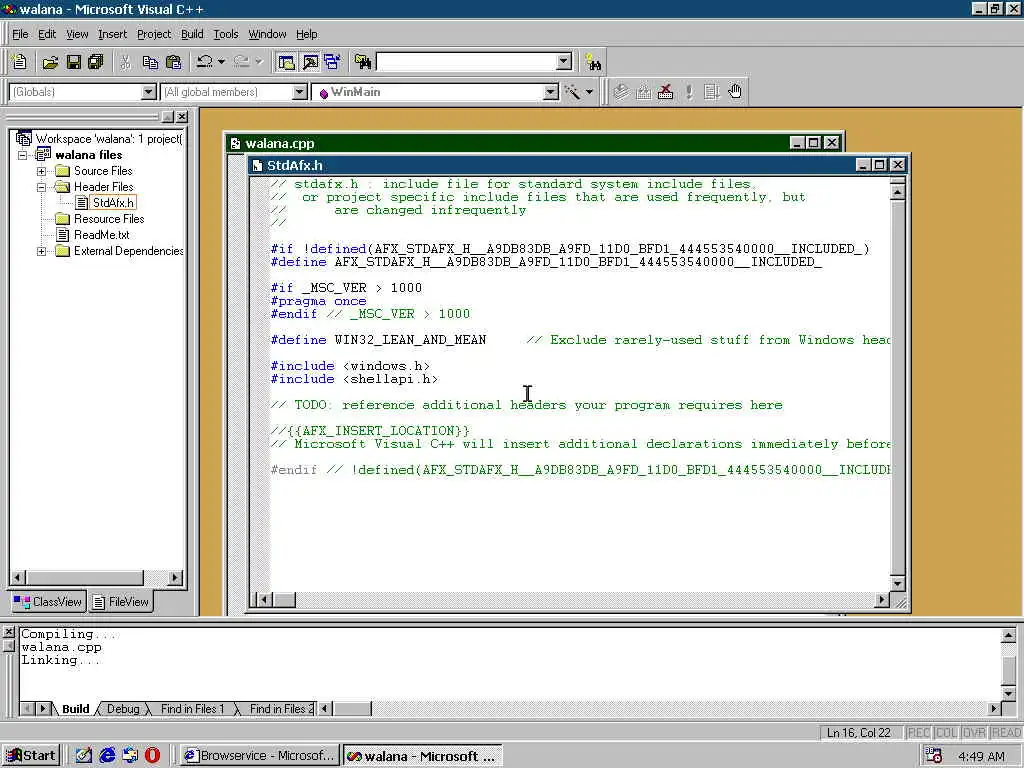Launch Internet Explorer from quick launch

pyautogui.click(x=107, y=756)
